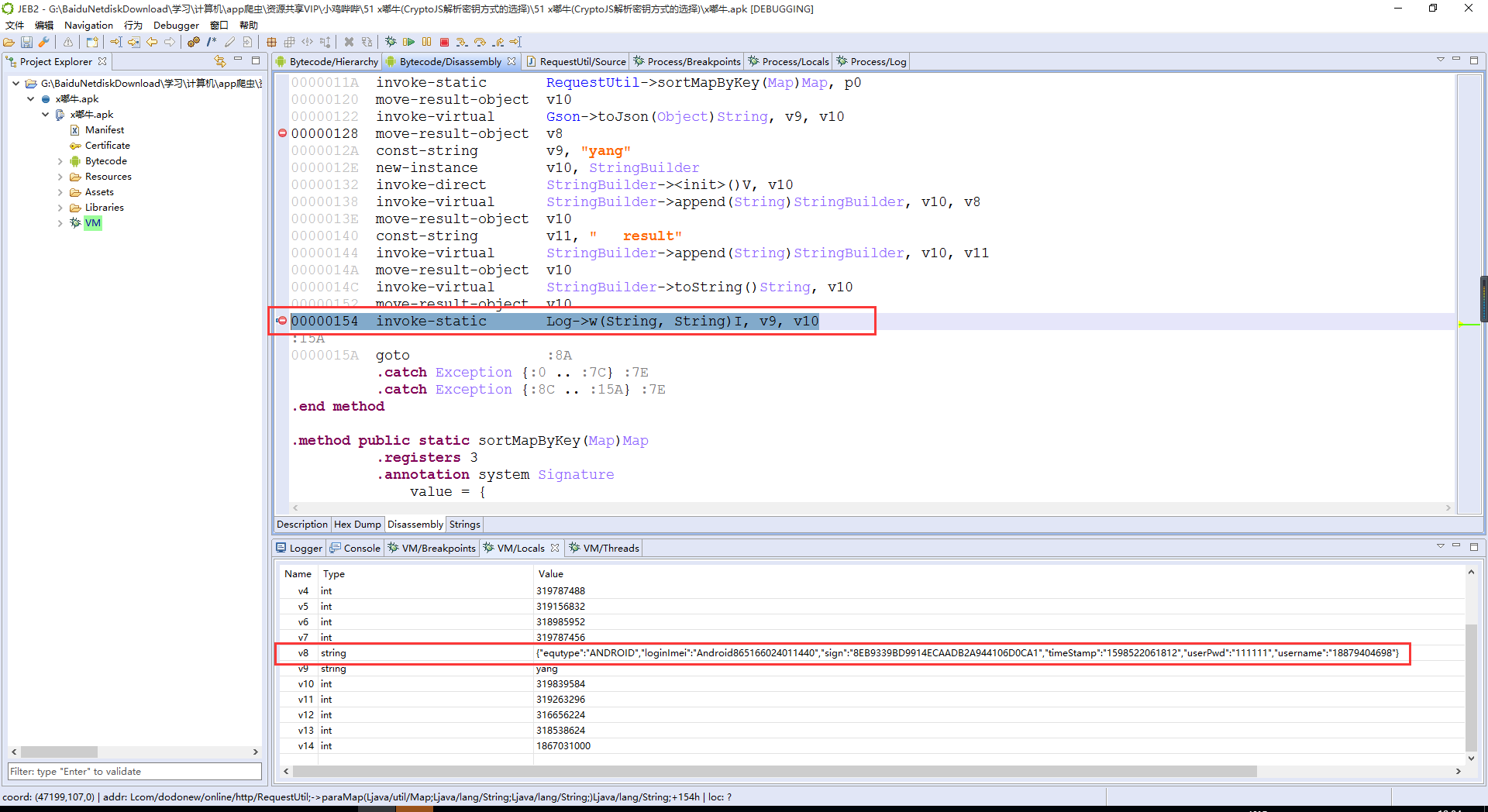Expand the Libraries folder node
This screenshot has width=1488, height=812.
pos(60,208)
